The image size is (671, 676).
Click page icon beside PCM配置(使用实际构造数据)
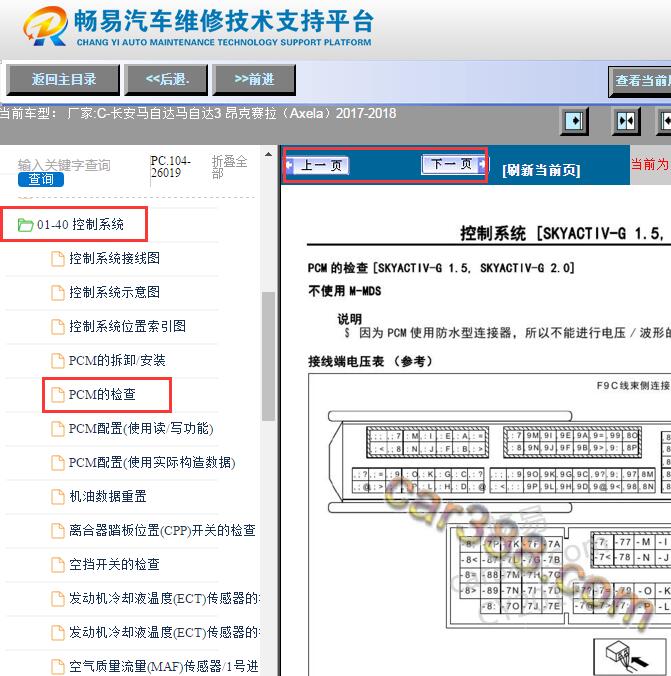tap(58, 463)
